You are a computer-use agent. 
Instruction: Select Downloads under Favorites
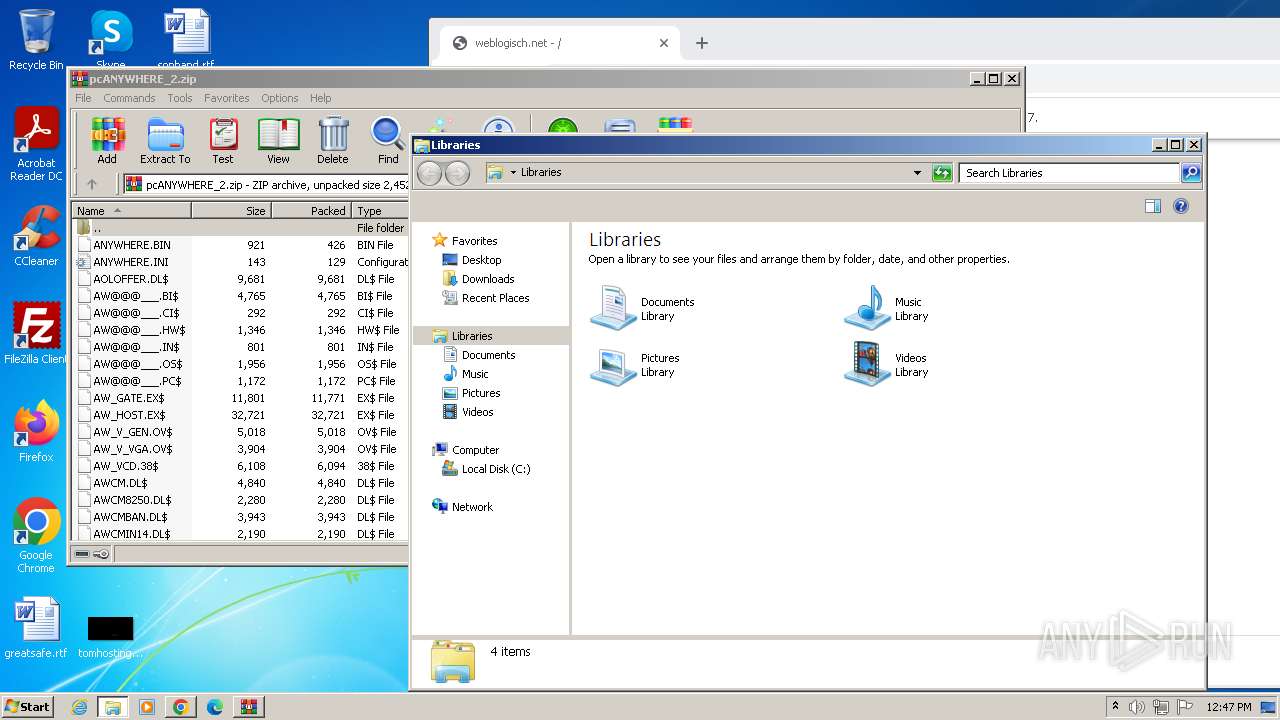[488, 279]
